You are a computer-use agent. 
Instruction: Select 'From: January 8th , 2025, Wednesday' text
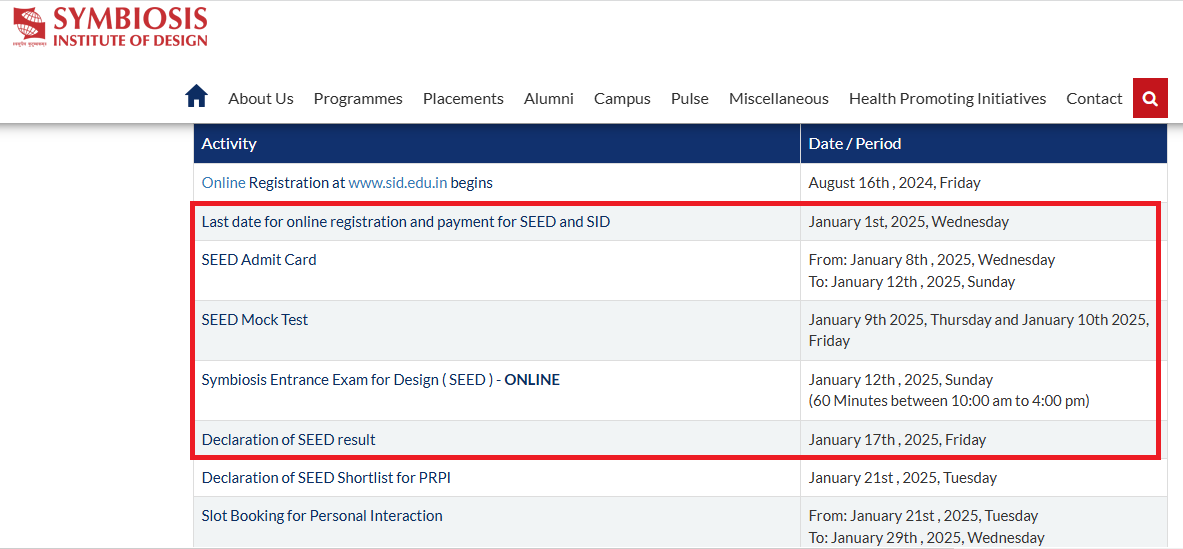[x=932, y=259]
